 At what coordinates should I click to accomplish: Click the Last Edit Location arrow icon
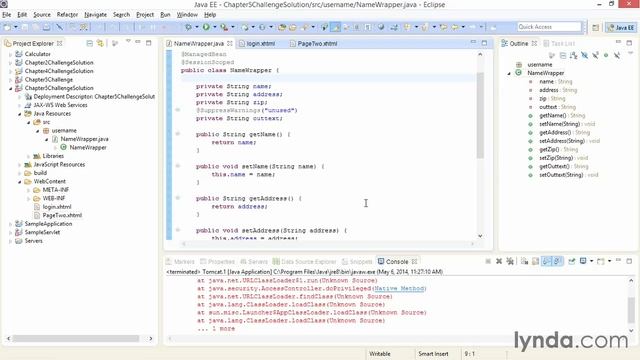[x=443, y=27]
